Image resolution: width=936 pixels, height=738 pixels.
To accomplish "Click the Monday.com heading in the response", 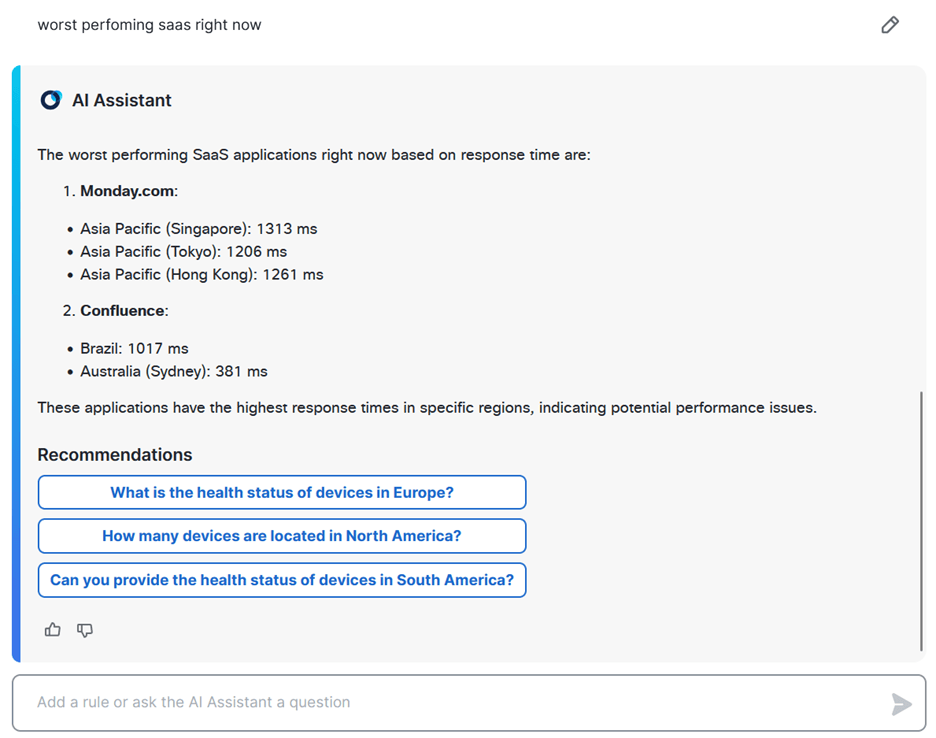I will [x=127, y=191].
